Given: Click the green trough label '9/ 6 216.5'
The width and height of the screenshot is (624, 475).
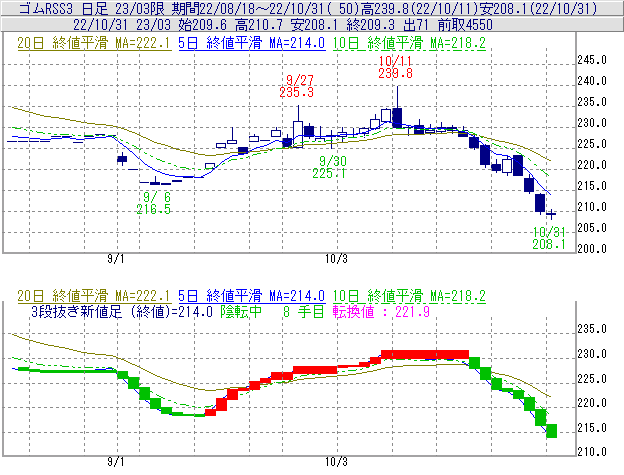Looking at the screenshot, I should (x=154, y=203).
